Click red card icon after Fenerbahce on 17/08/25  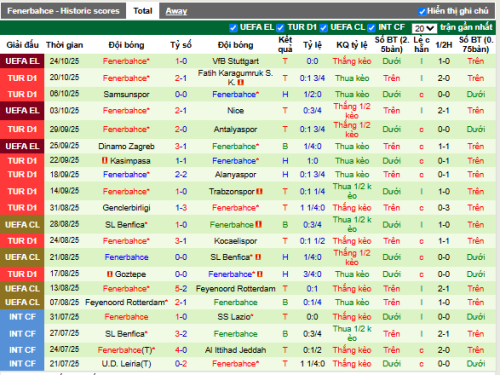[260, 274]
